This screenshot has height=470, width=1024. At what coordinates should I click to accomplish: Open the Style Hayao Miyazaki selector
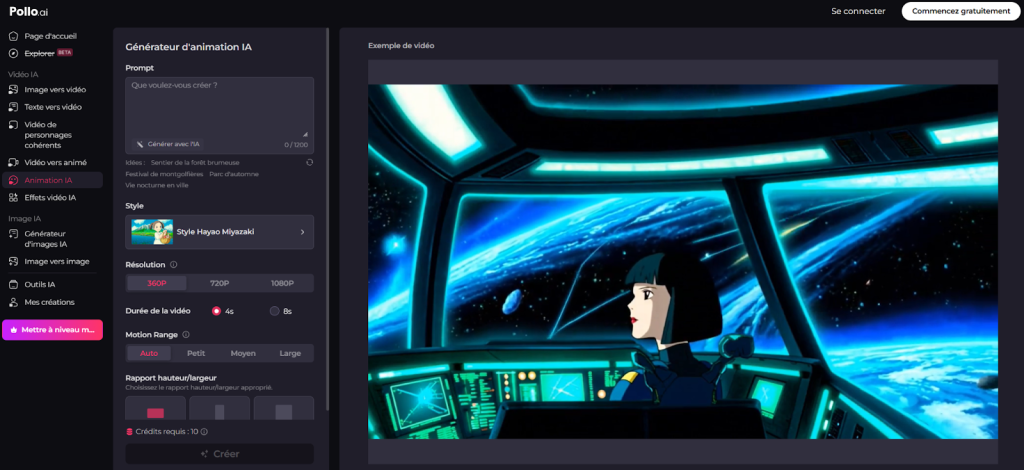(219, 232)
